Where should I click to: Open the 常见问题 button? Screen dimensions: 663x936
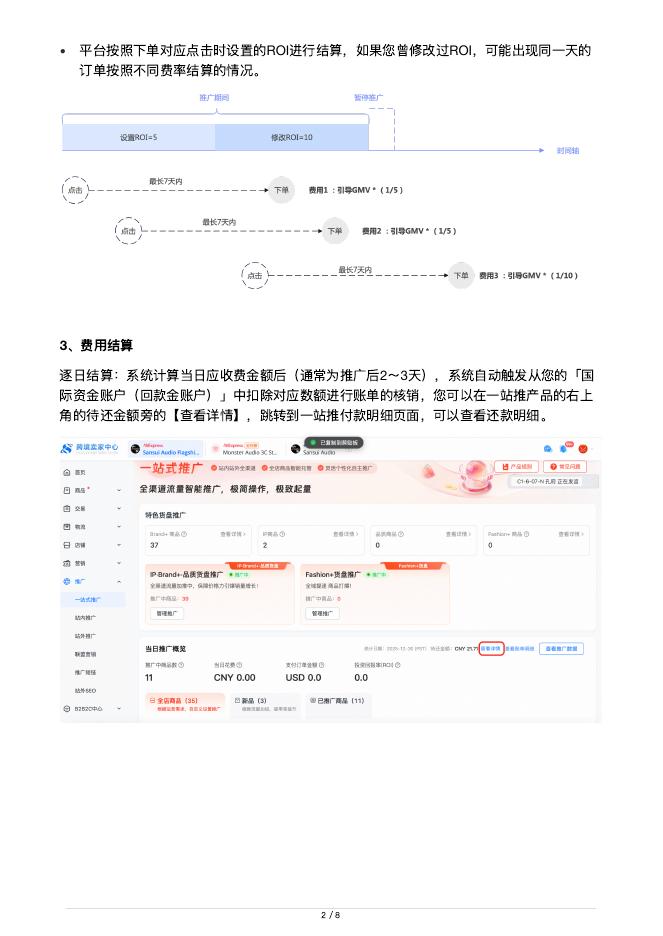pos(565,466)
